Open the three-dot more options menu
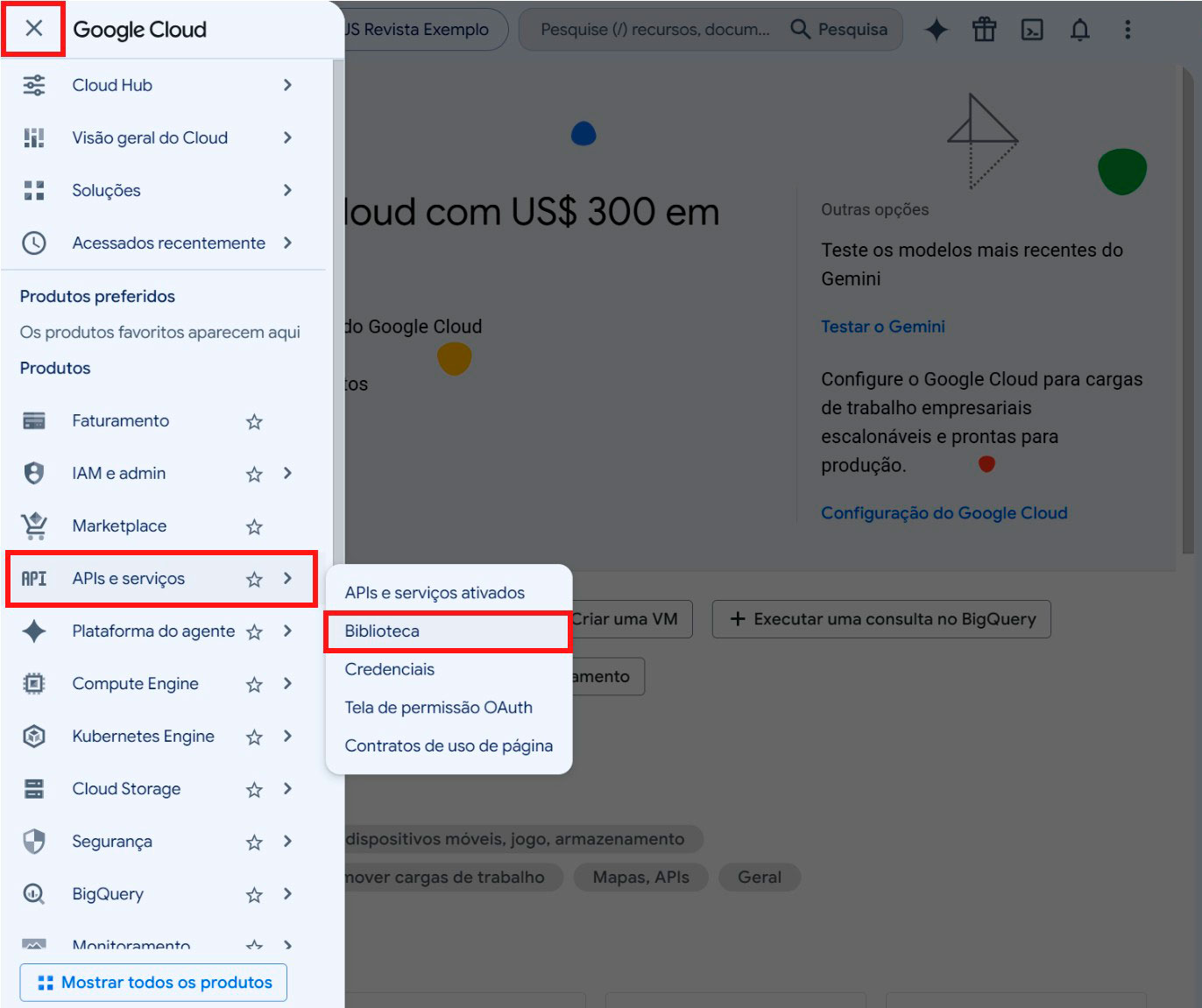Image resolution: width=1202 pixels, height=1008 pixels. pyautogui.click(x=1128, y=30)
